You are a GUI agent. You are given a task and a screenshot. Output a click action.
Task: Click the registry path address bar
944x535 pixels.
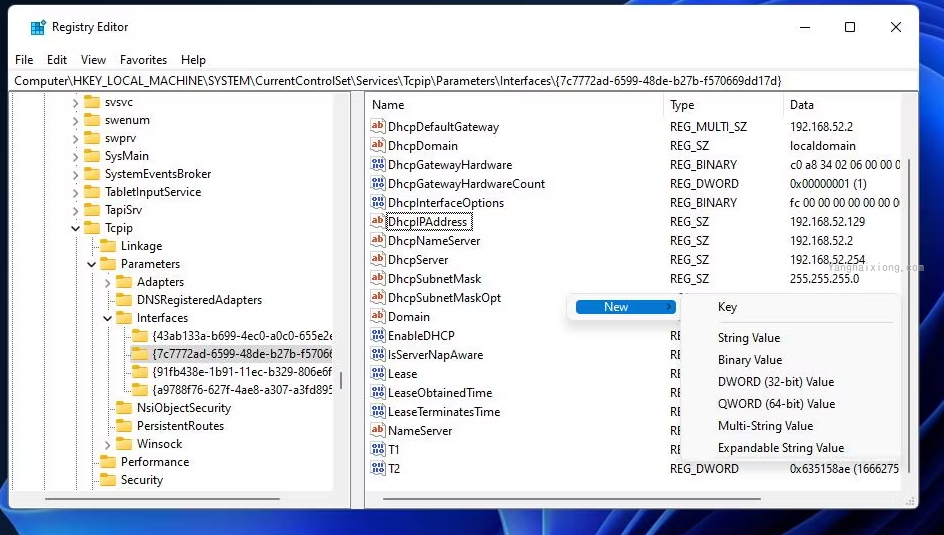[x=464, y=81]
